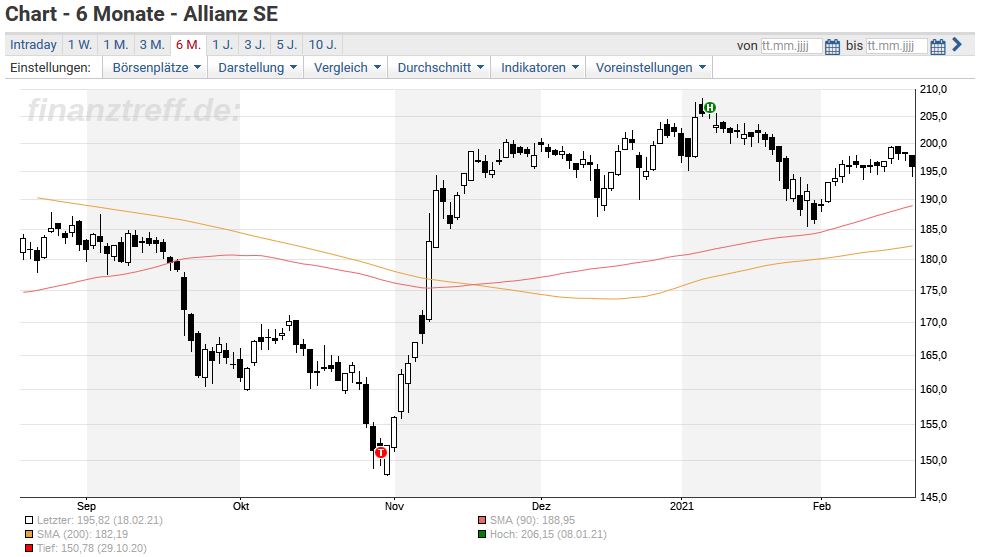Click the arrow to apply date range
Image resolution: width=982 pixels, height=557 pixels.
pos(956,44)
